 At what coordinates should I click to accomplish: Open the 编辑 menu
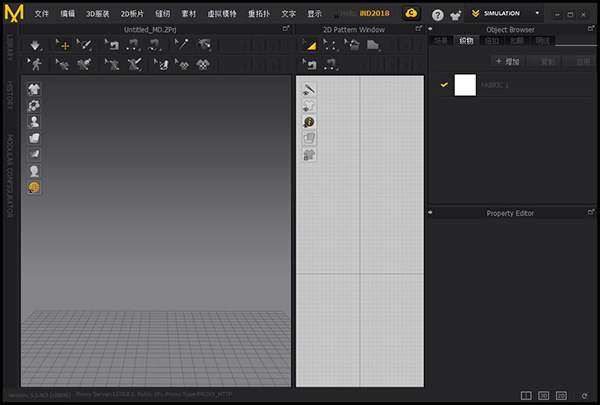(x=68, y=14)
